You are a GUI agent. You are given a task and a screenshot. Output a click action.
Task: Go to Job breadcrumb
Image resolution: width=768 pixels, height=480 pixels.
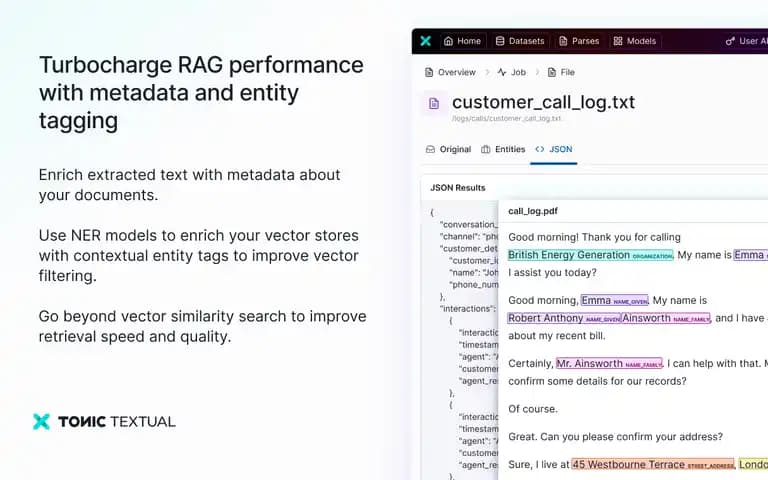point(511,72)
